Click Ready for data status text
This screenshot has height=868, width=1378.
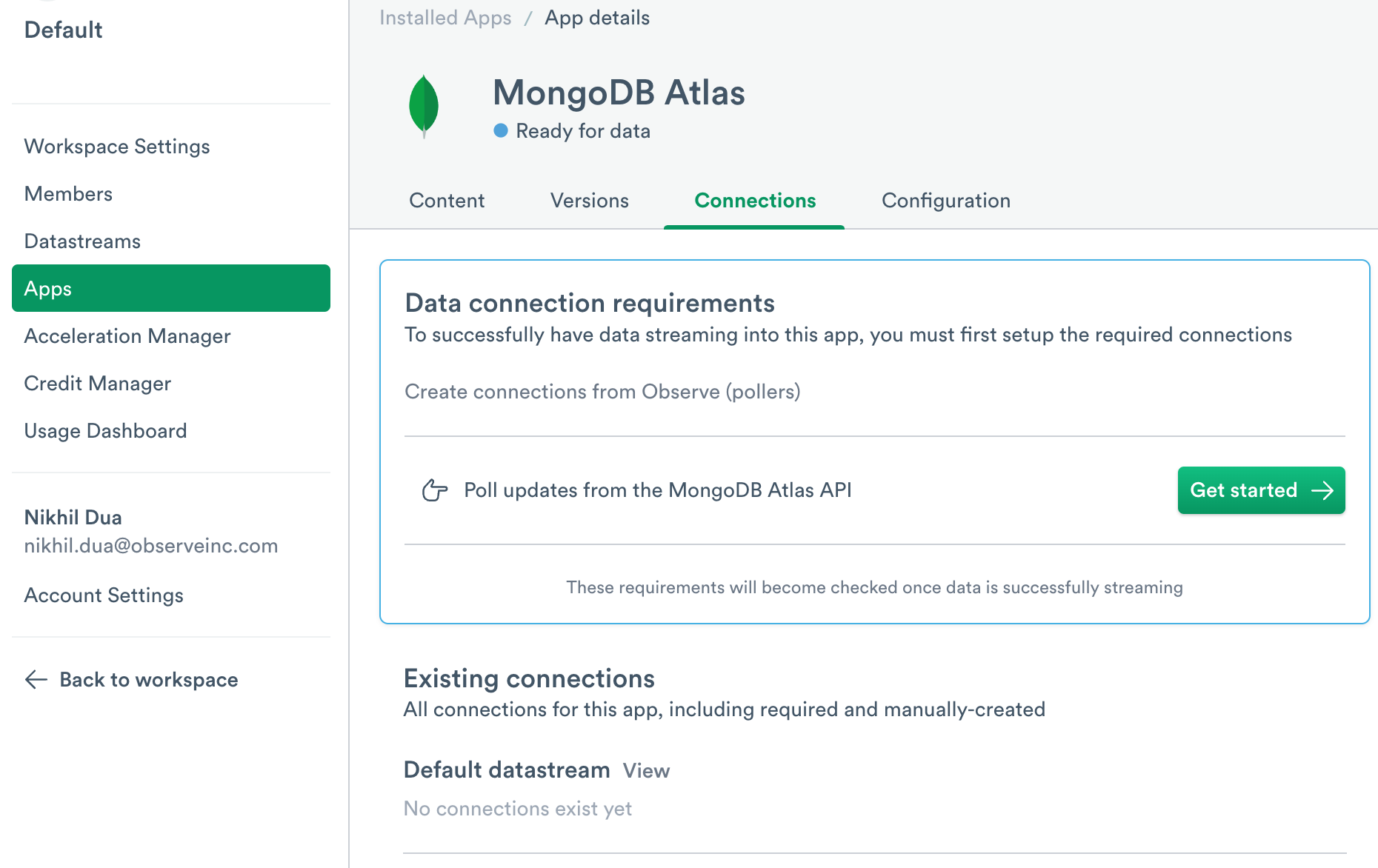tap(583, 131)
